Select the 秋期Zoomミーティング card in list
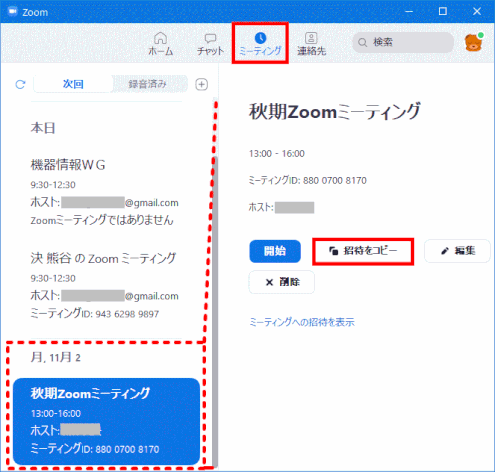Screen dimensions: 495x472 (106, 421)
